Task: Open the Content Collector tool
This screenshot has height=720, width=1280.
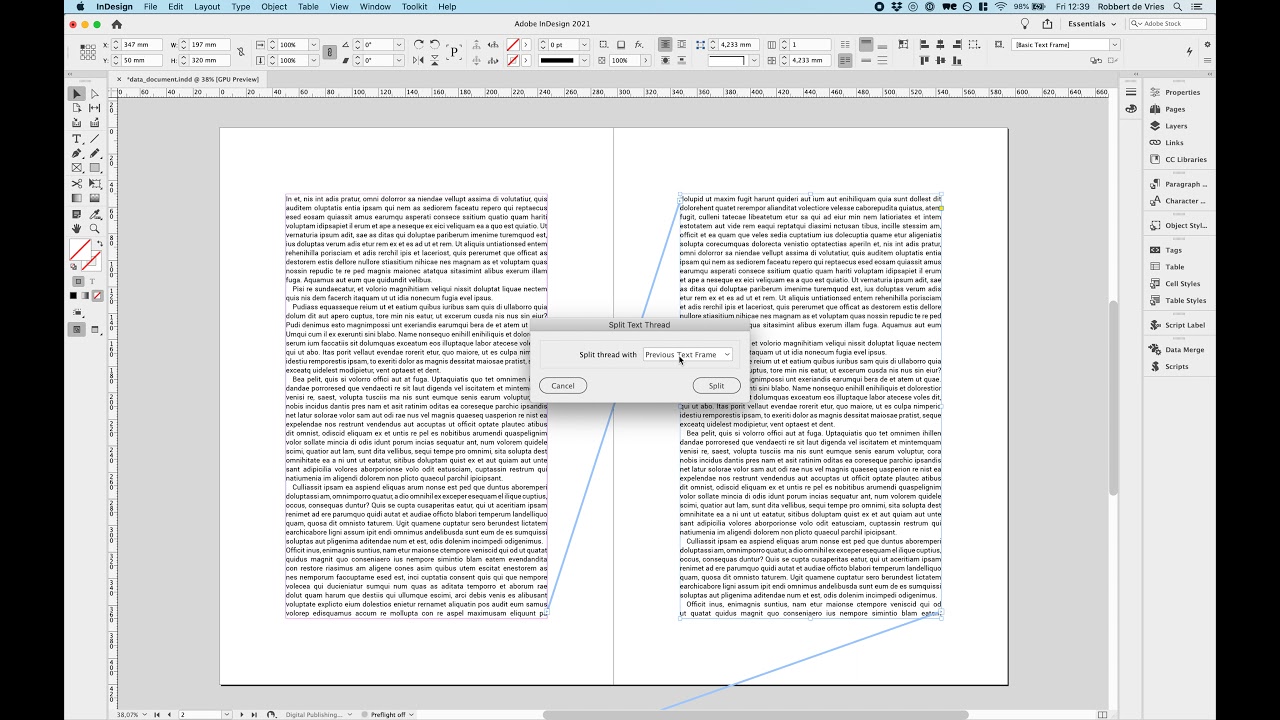Action: [x=77, y=123]
